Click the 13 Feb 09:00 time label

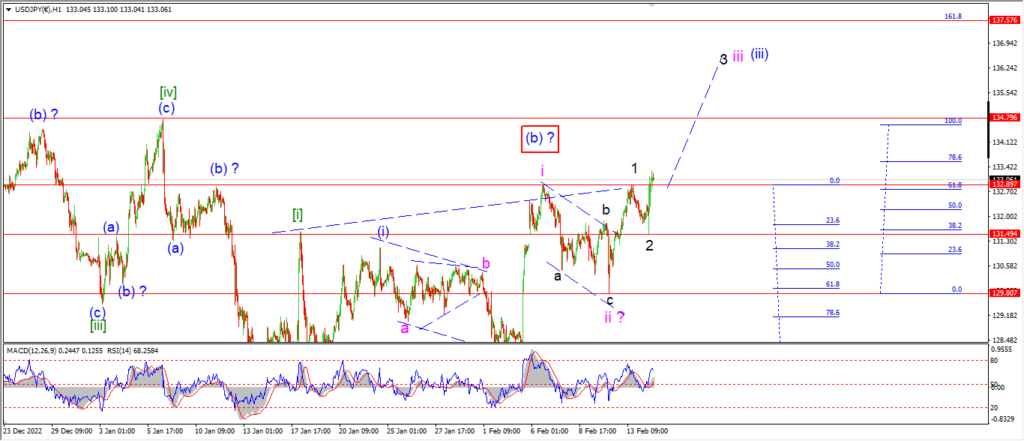coord(649,431)
